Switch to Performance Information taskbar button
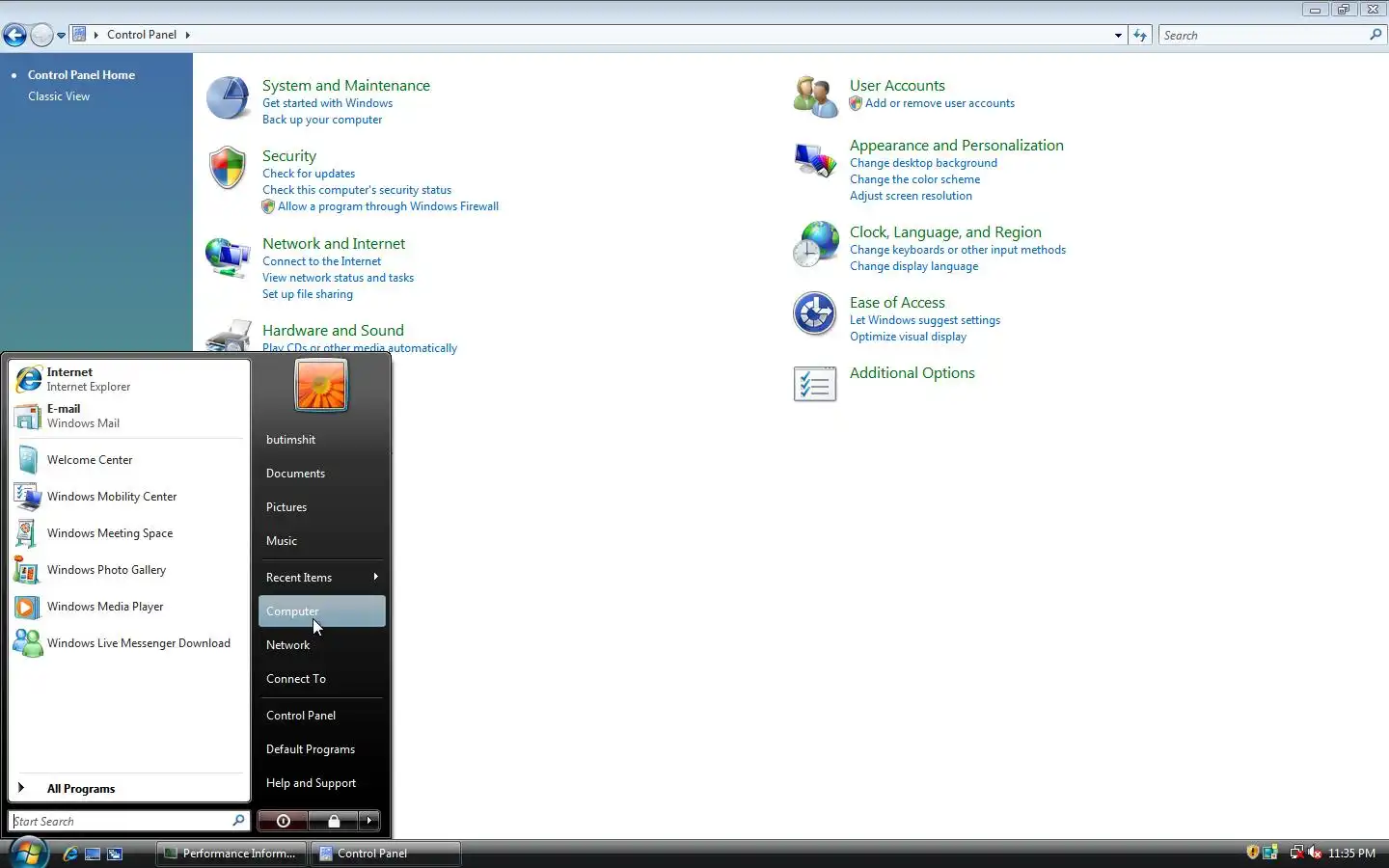Viewport: 1389px width, 868px height. (x=231, y=854)
